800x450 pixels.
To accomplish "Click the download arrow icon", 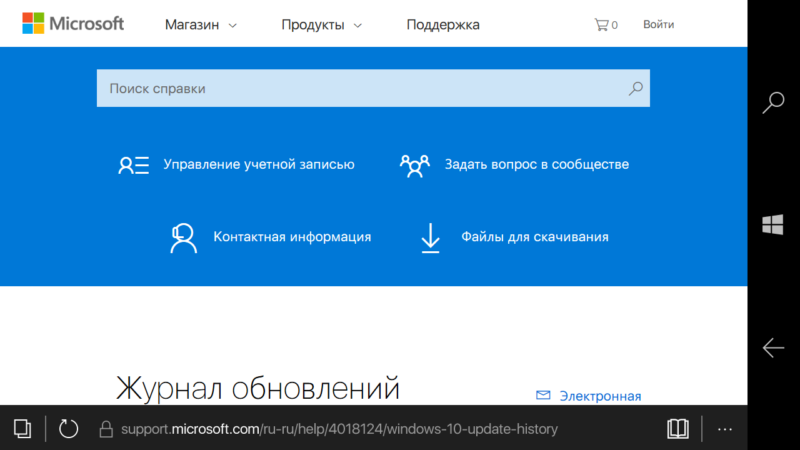I will click(x=430, y=238).
